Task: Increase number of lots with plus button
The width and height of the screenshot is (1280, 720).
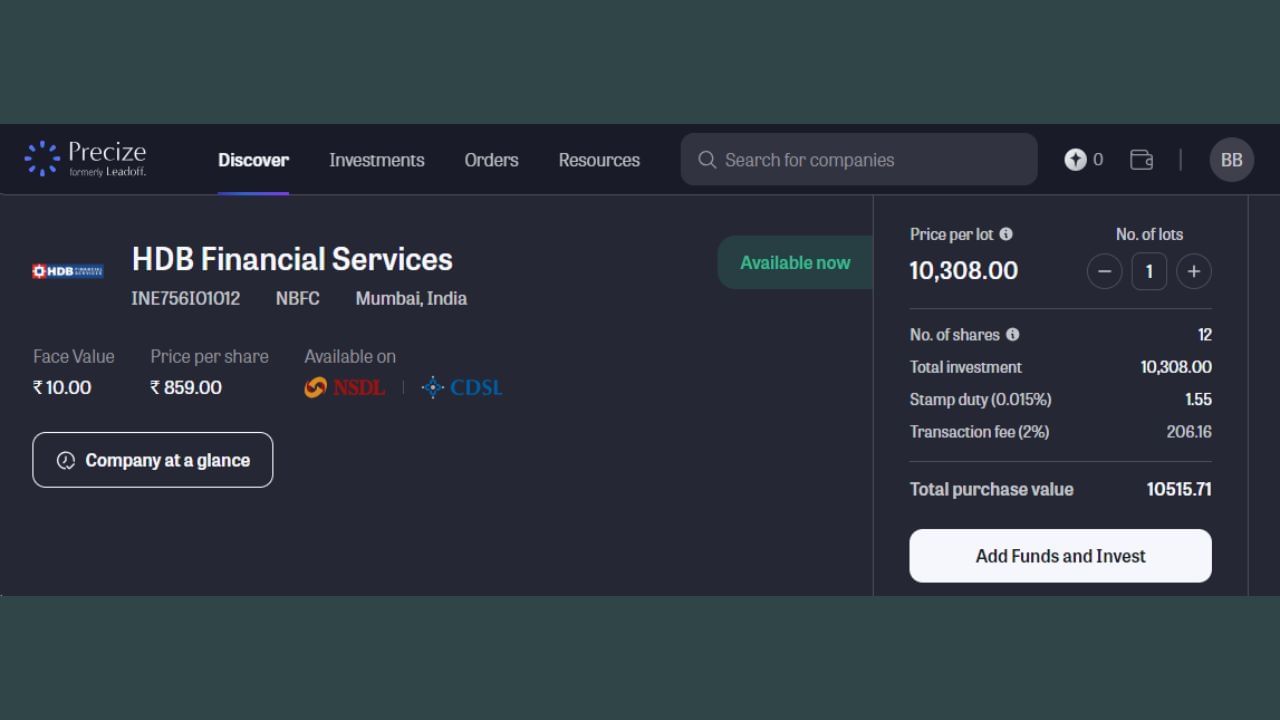Action: click(x=1193, y=271)
